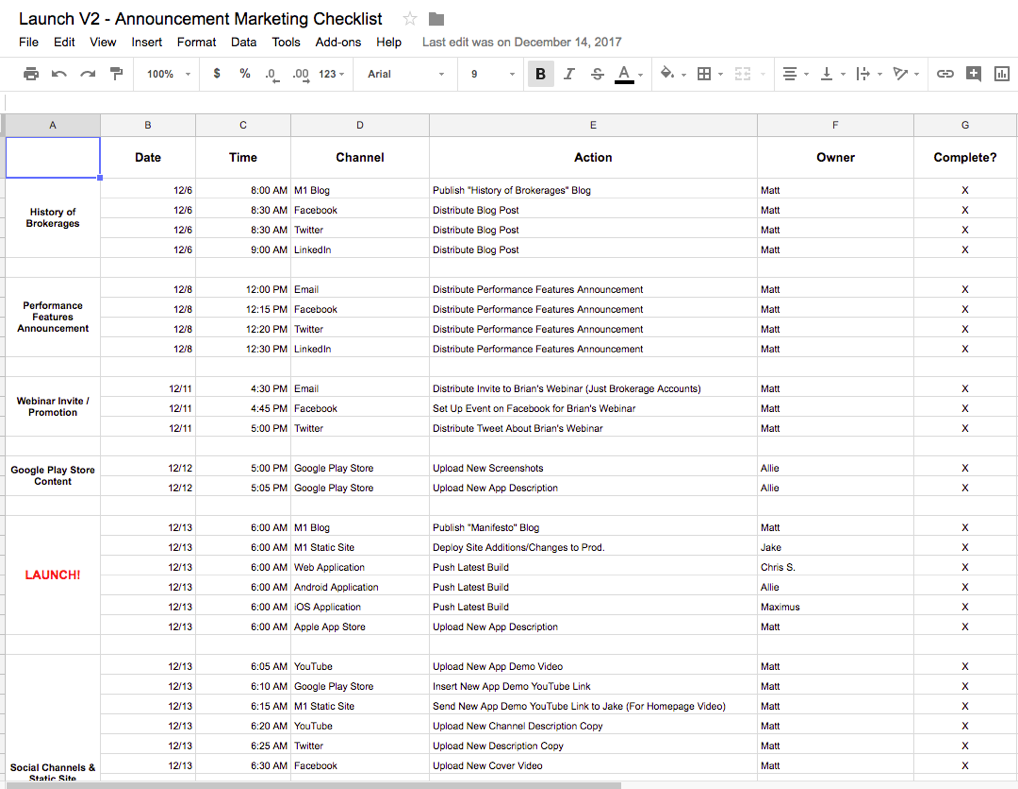Select column D header
The height and width of the screenshot is (789, 1018).
(360, 125)
